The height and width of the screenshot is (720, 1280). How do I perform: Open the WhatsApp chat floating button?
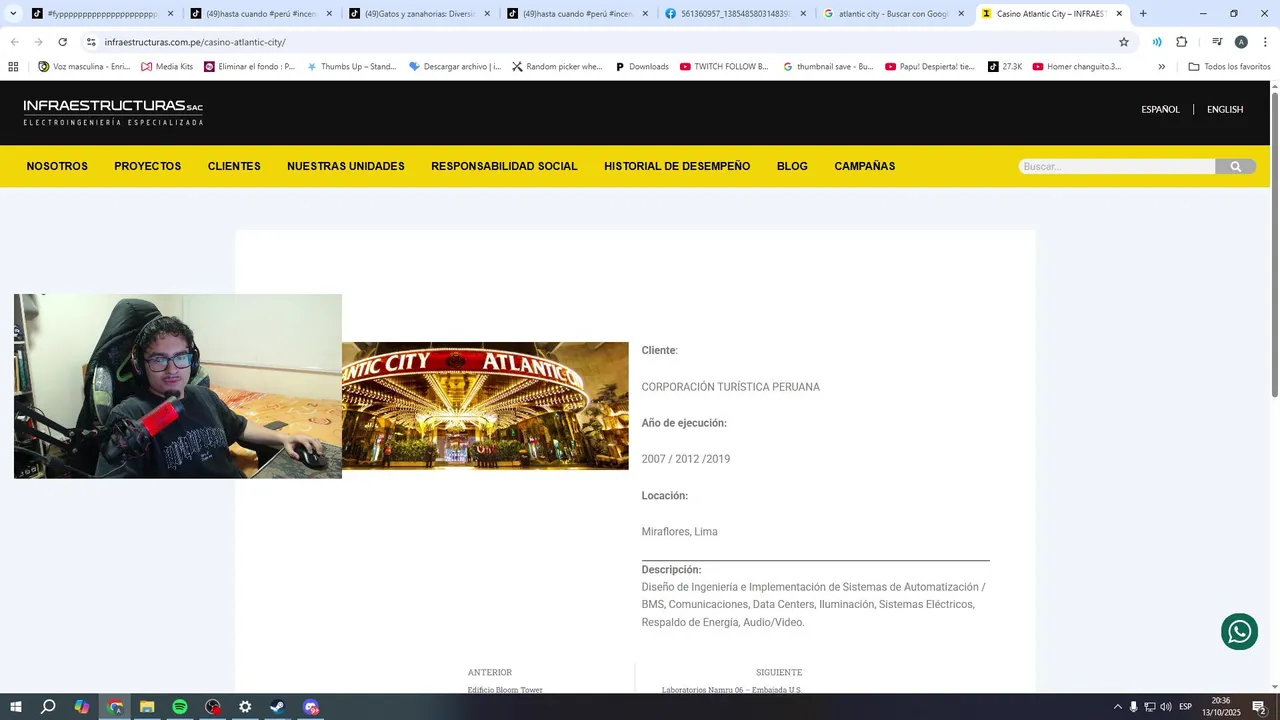tap(1239, 632)
